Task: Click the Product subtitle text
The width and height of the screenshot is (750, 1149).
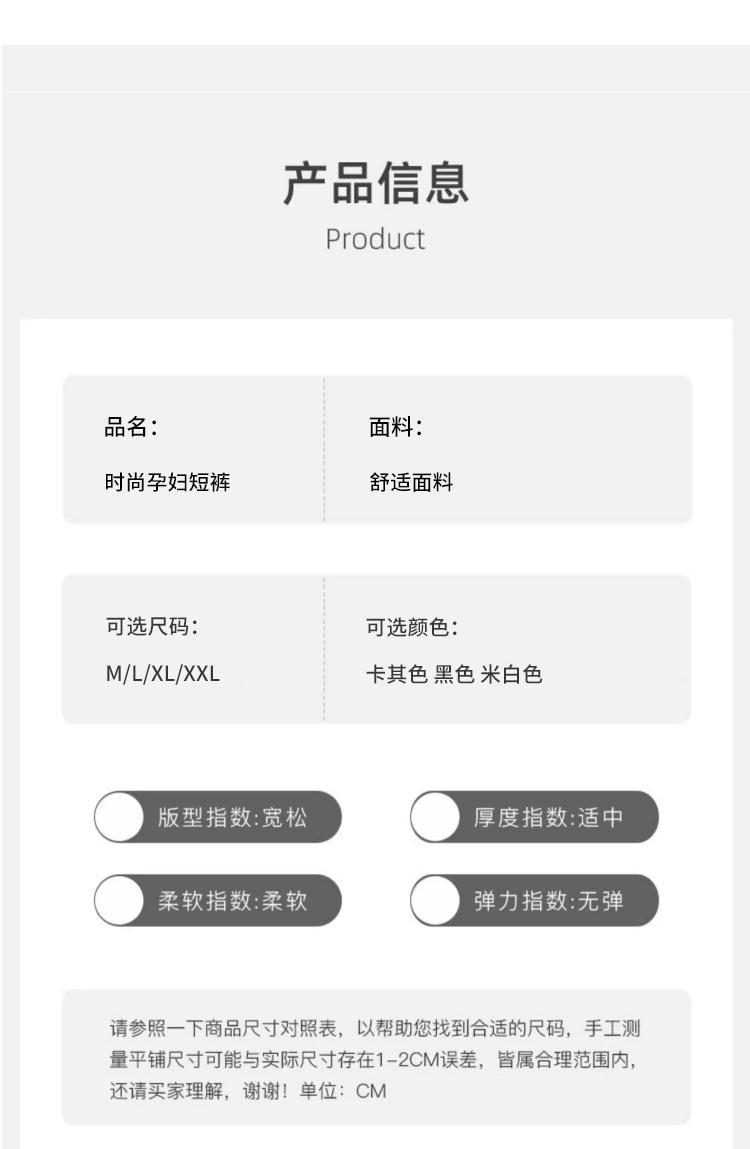Action: [x=375, y=239]
